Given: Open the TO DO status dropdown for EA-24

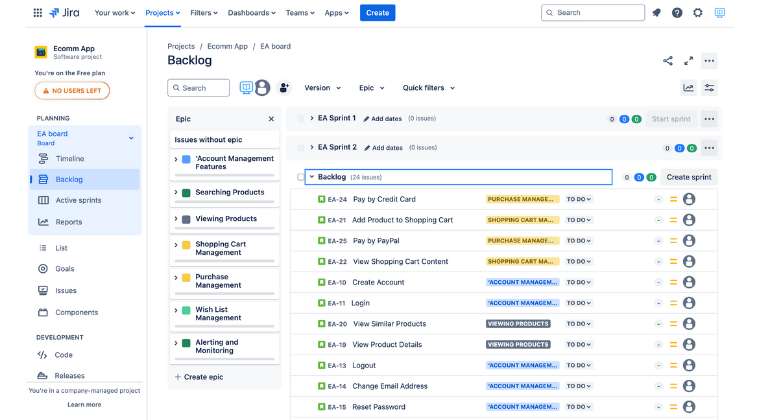Looking at the screenshot, I should coord(579,199).
